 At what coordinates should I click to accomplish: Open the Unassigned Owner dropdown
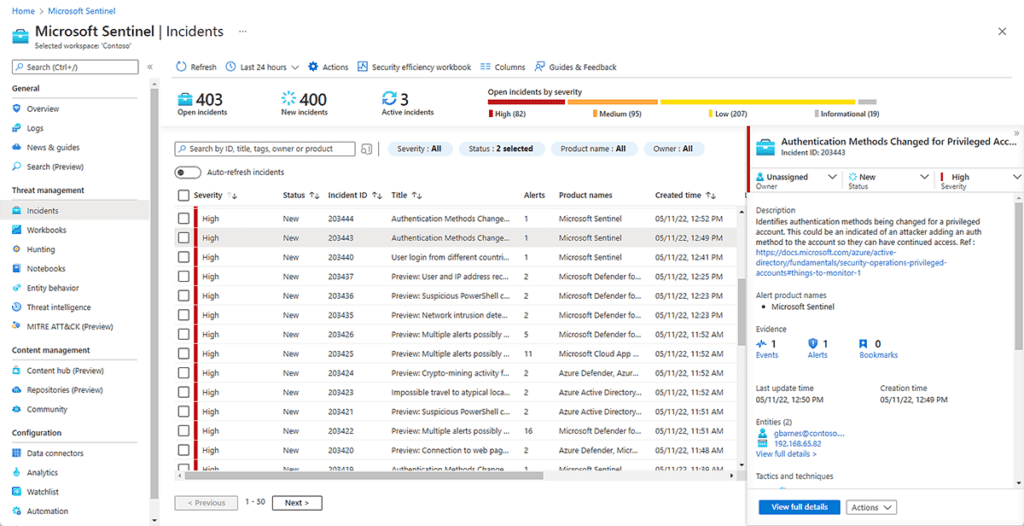pos(795,180)
